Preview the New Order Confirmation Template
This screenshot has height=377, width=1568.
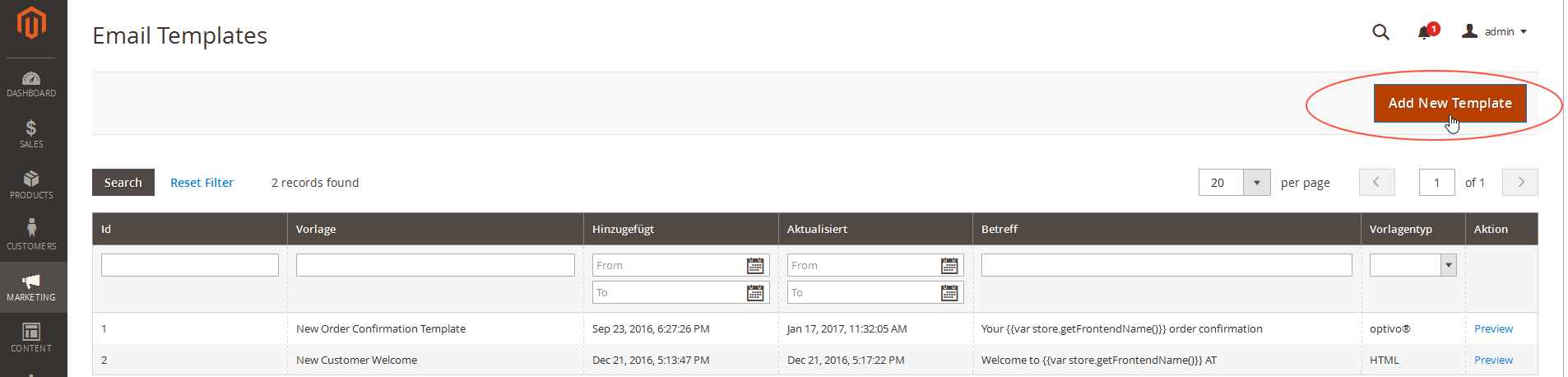click(1493, 328)
